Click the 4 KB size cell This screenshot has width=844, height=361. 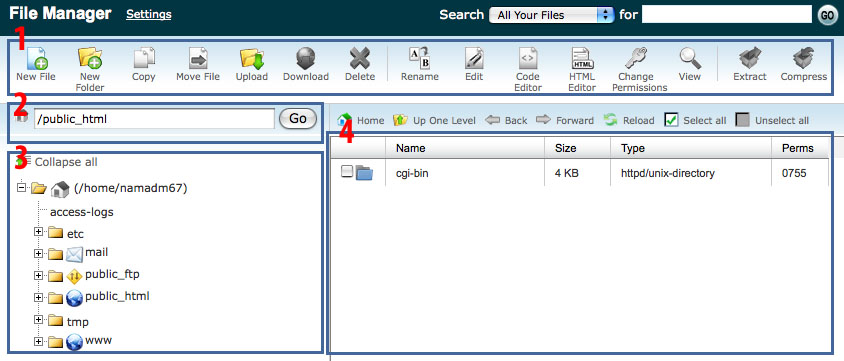[x=566, y=173]
